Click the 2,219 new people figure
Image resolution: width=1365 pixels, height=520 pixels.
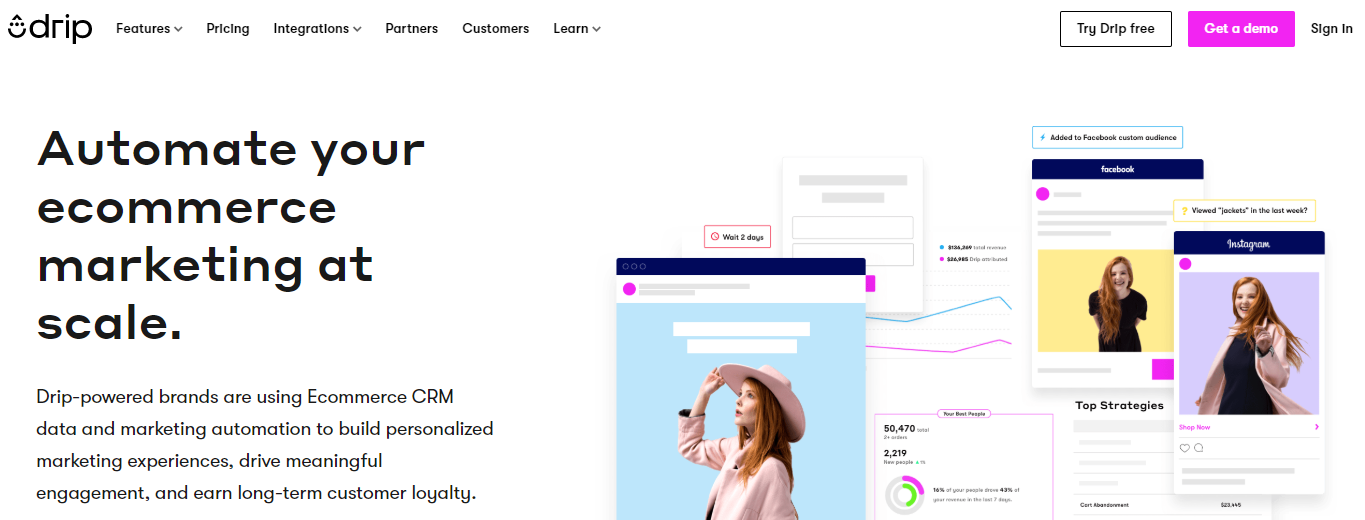click(895, 453)
